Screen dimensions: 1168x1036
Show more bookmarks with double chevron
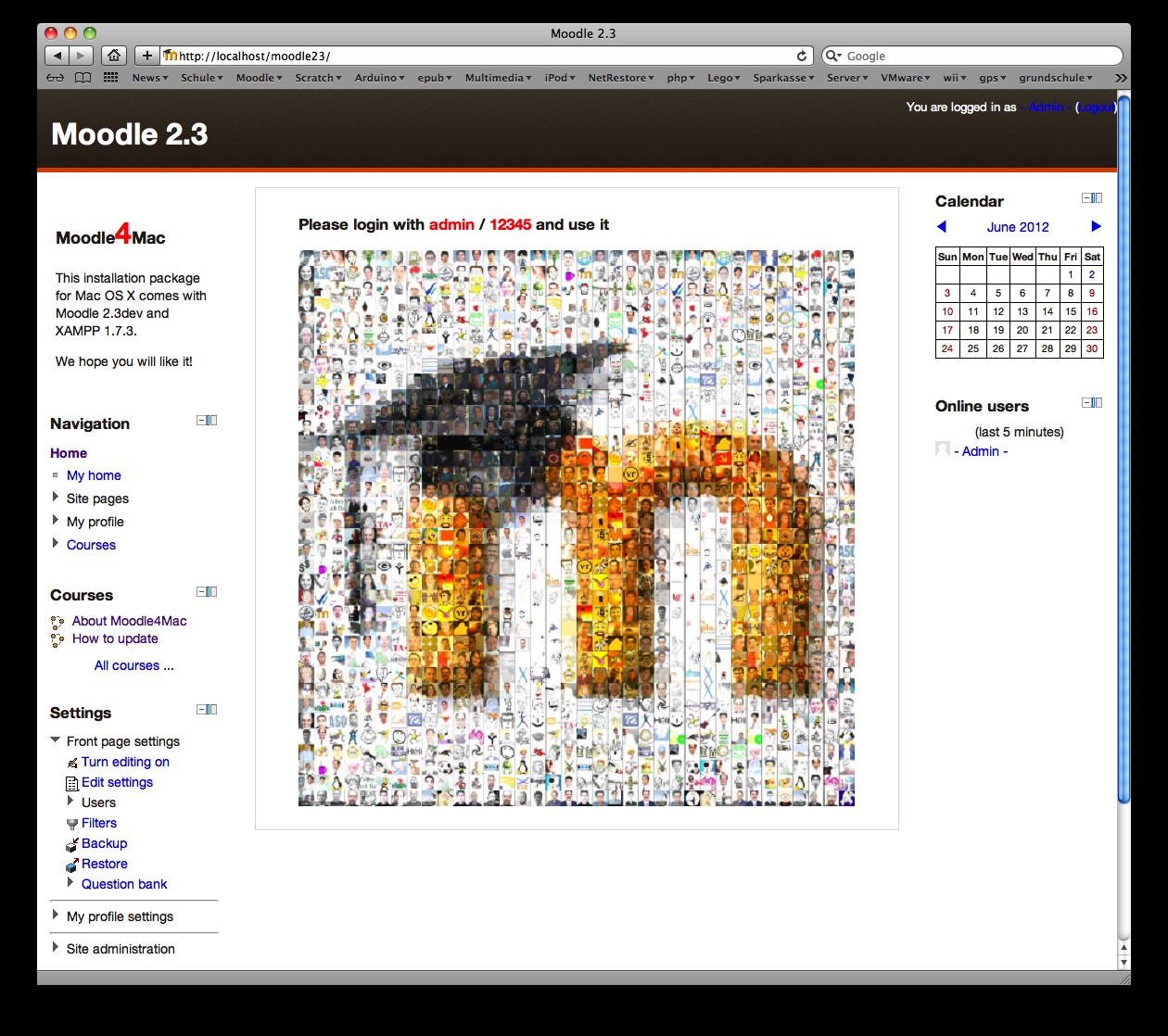coord(1121,78)
